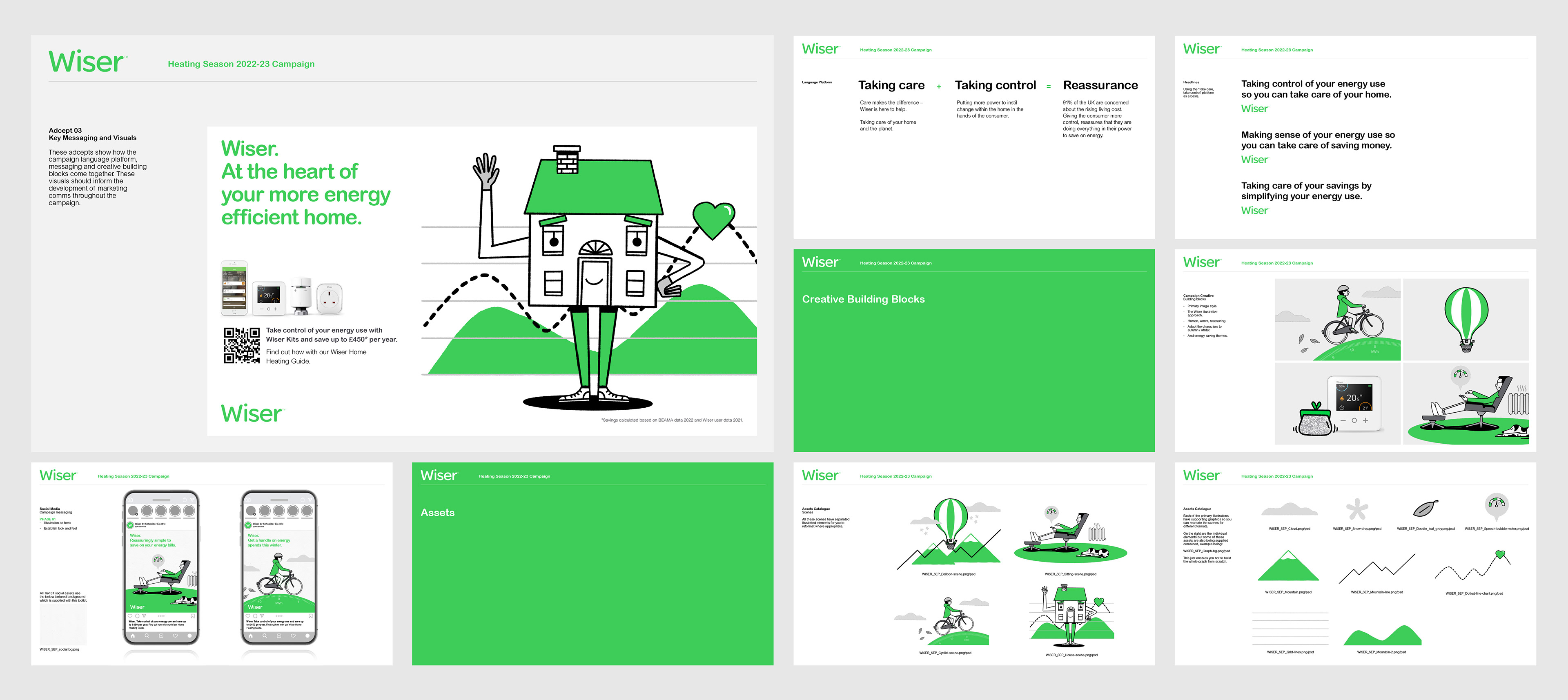Click the smart plug product image
1568x700 pixels.
pos(329,299)
